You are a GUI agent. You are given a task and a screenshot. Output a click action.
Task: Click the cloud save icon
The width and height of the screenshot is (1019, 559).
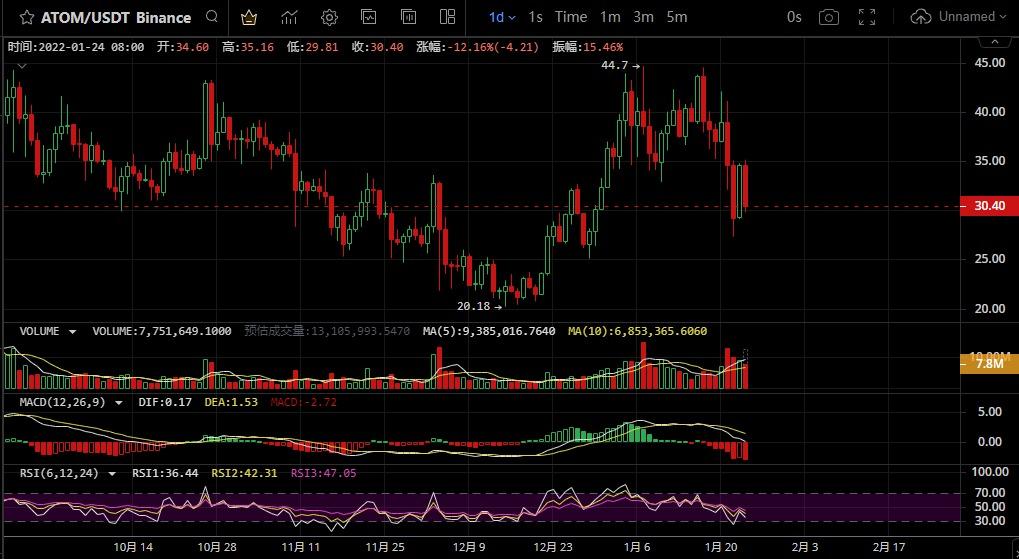pyautogui.click(x=920, y=17)
